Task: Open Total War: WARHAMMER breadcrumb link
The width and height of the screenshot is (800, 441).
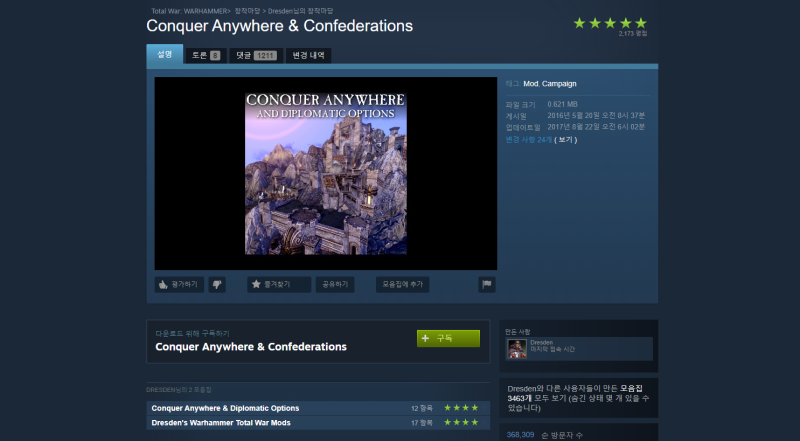Action: pyautogui.click(x=190, y=11)
